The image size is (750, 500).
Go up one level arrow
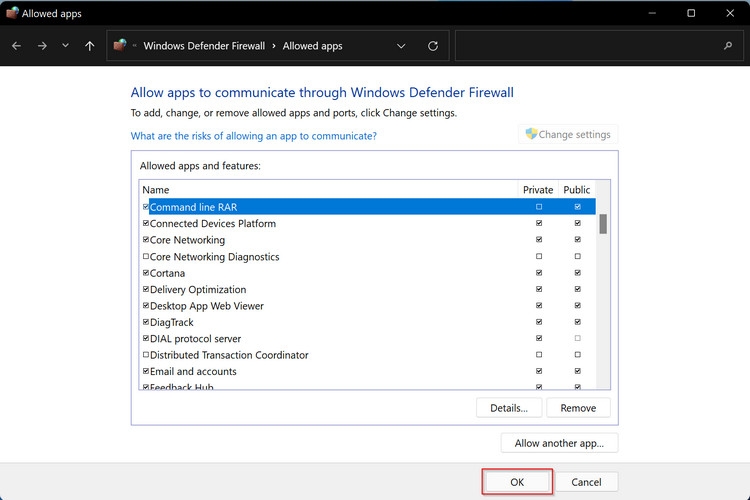(89, 46)
